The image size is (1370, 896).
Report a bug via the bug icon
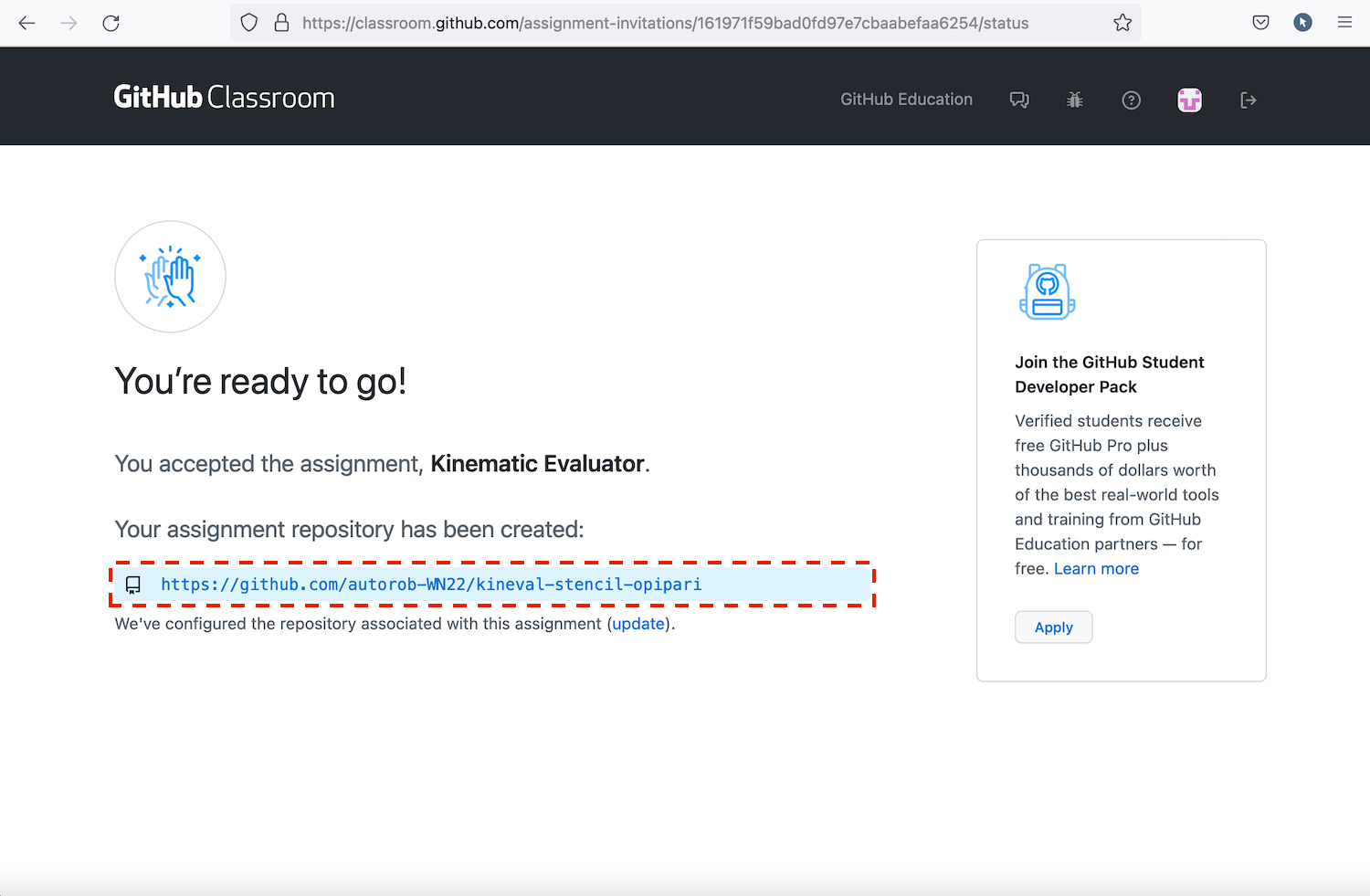coord(1075,100)
